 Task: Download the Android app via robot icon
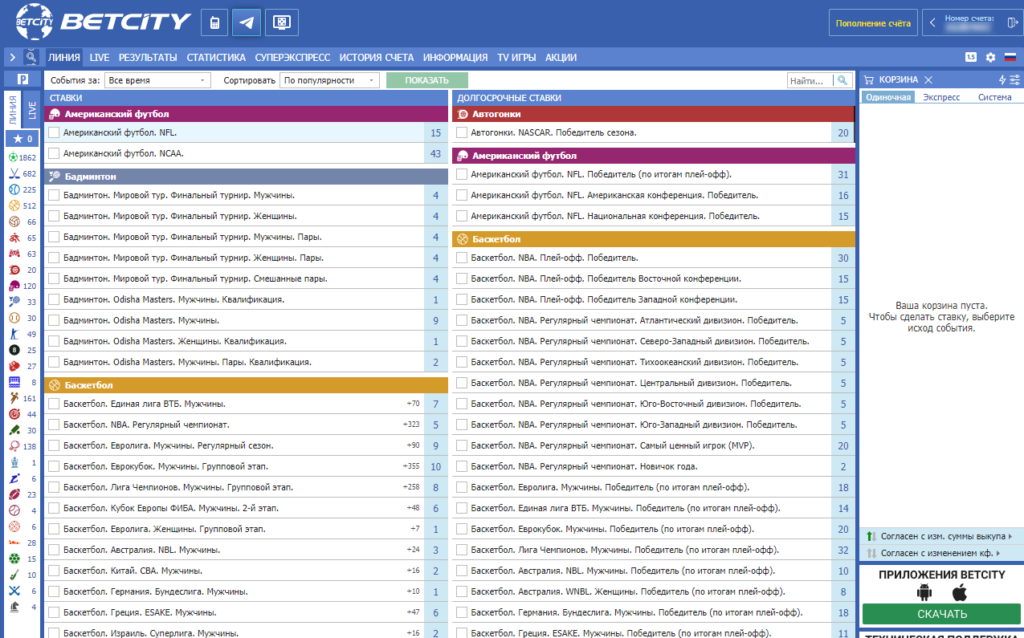pos(923,593)
